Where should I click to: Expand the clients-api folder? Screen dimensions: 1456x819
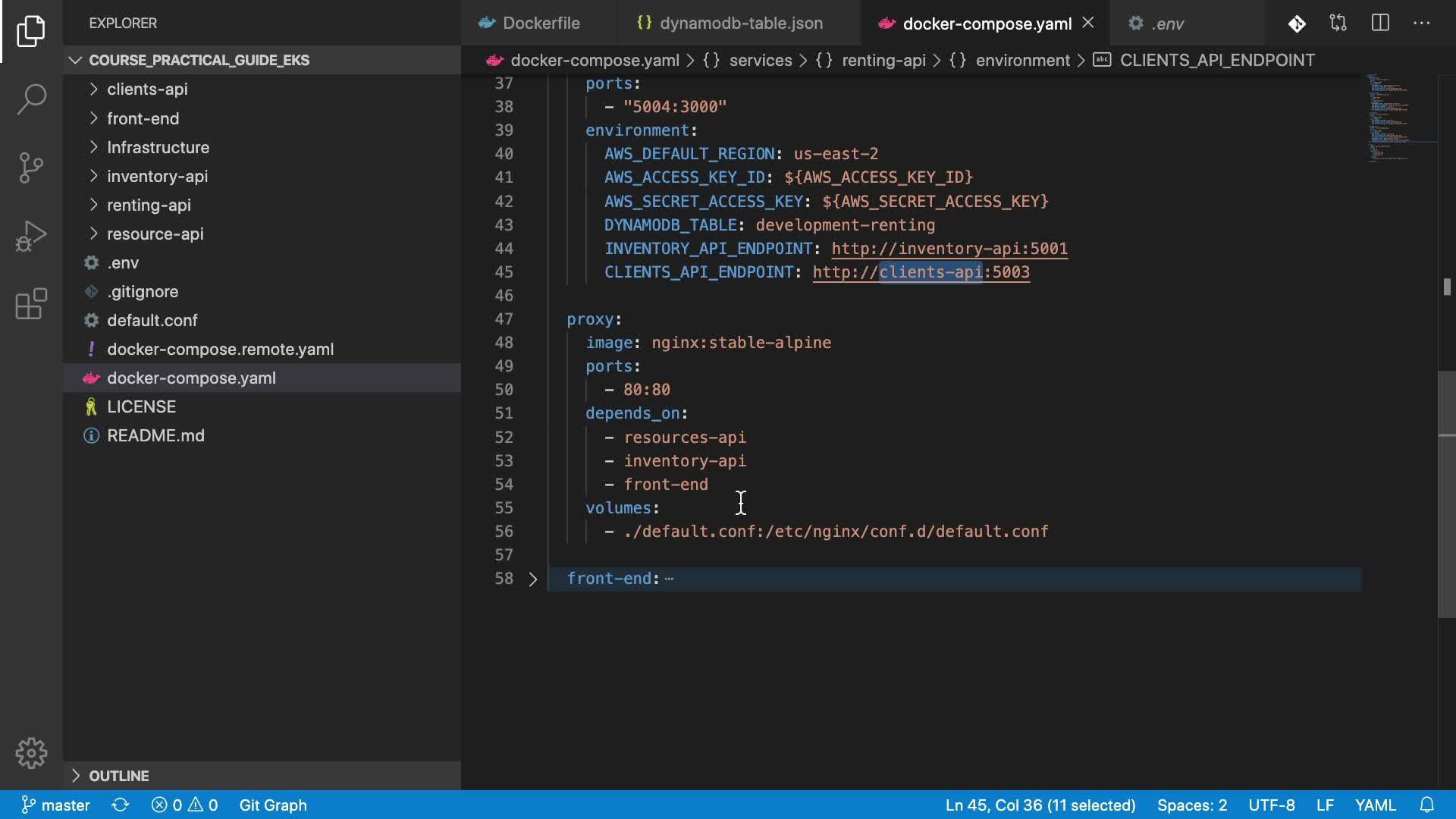click(147, 89)
